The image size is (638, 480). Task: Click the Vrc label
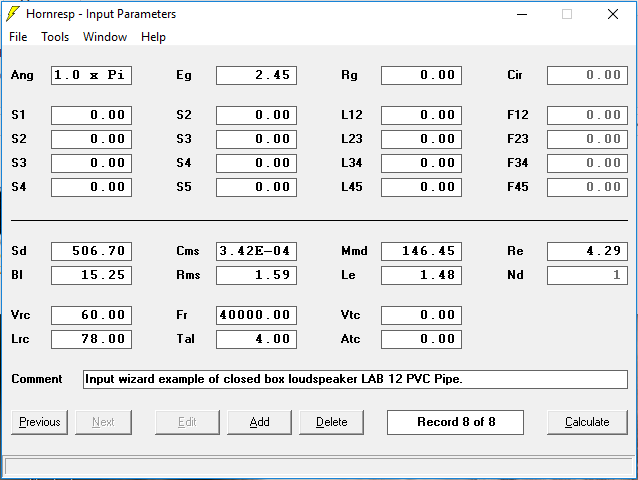[x=20, y=315]
